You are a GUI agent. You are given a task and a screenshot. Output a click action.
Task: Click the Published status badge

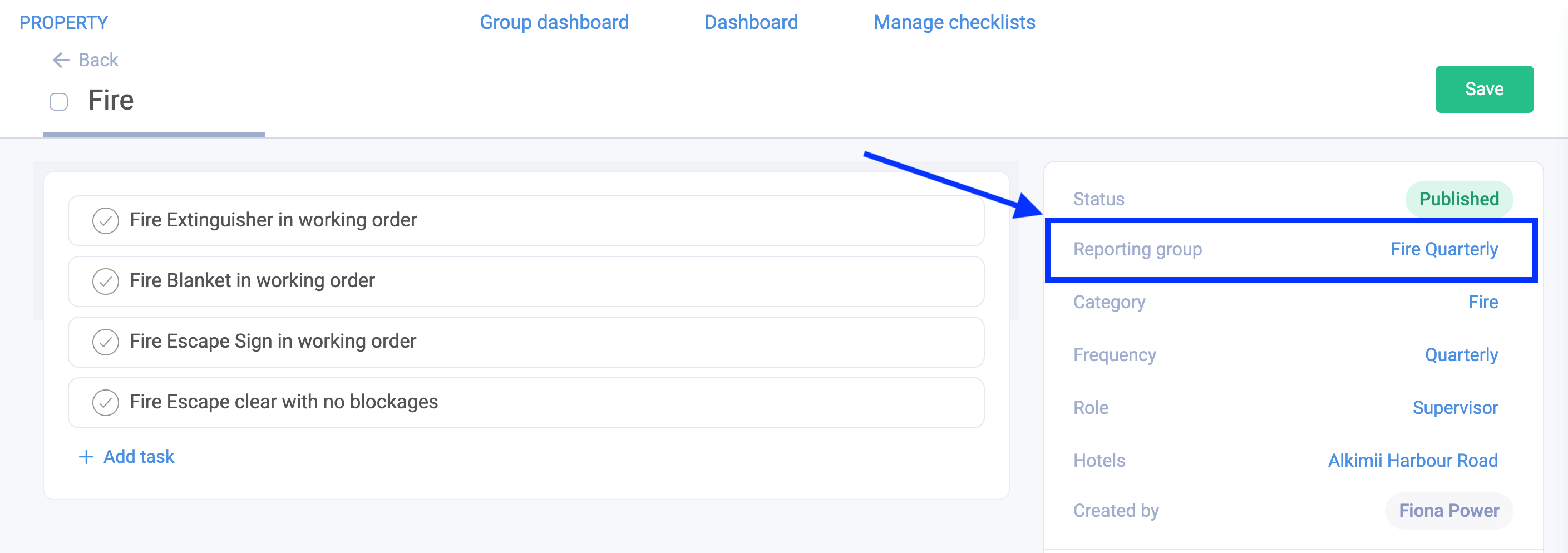1458,199
